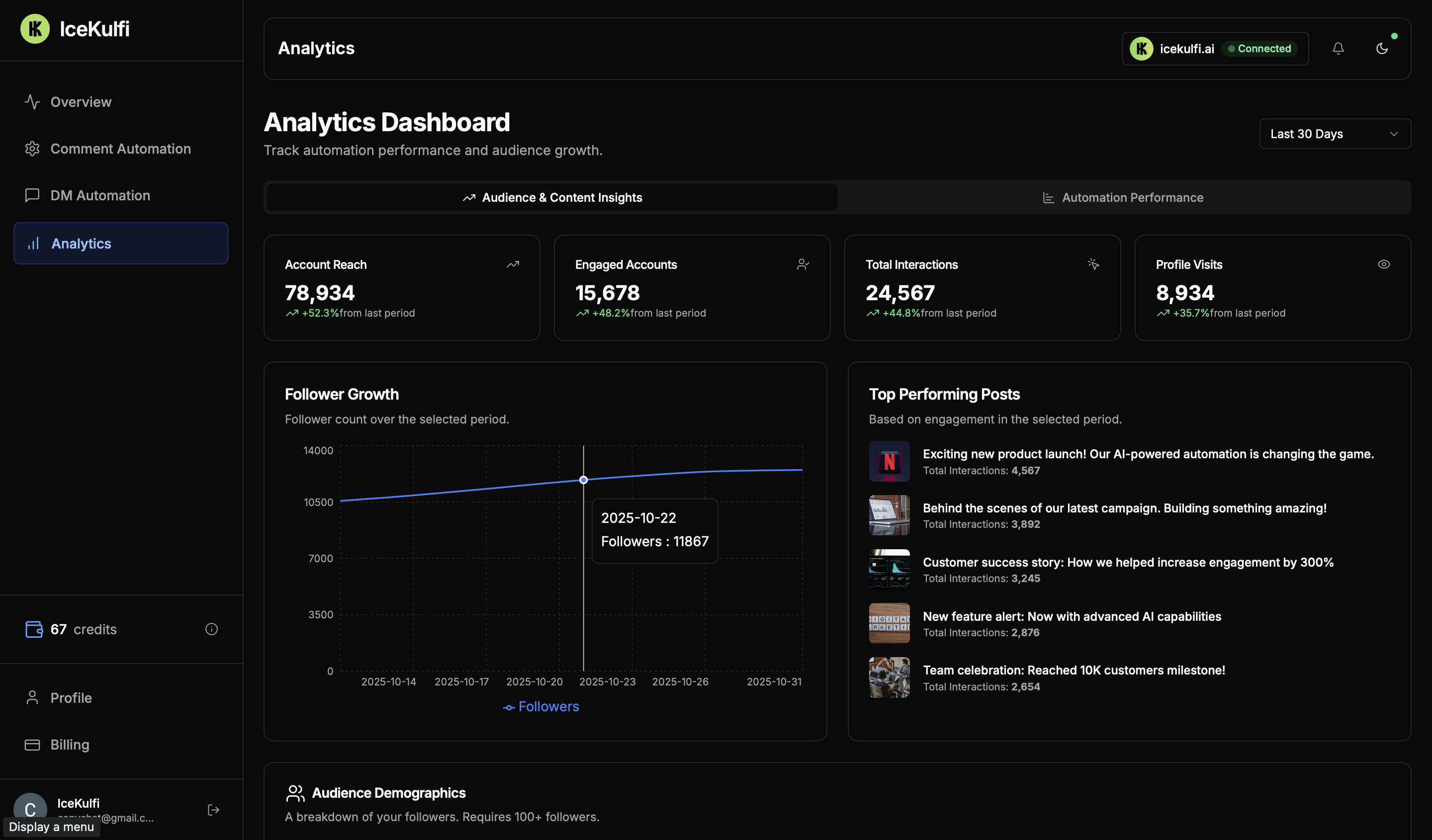
Task: Click the notifications bell icon
Action: point(1338,48)
